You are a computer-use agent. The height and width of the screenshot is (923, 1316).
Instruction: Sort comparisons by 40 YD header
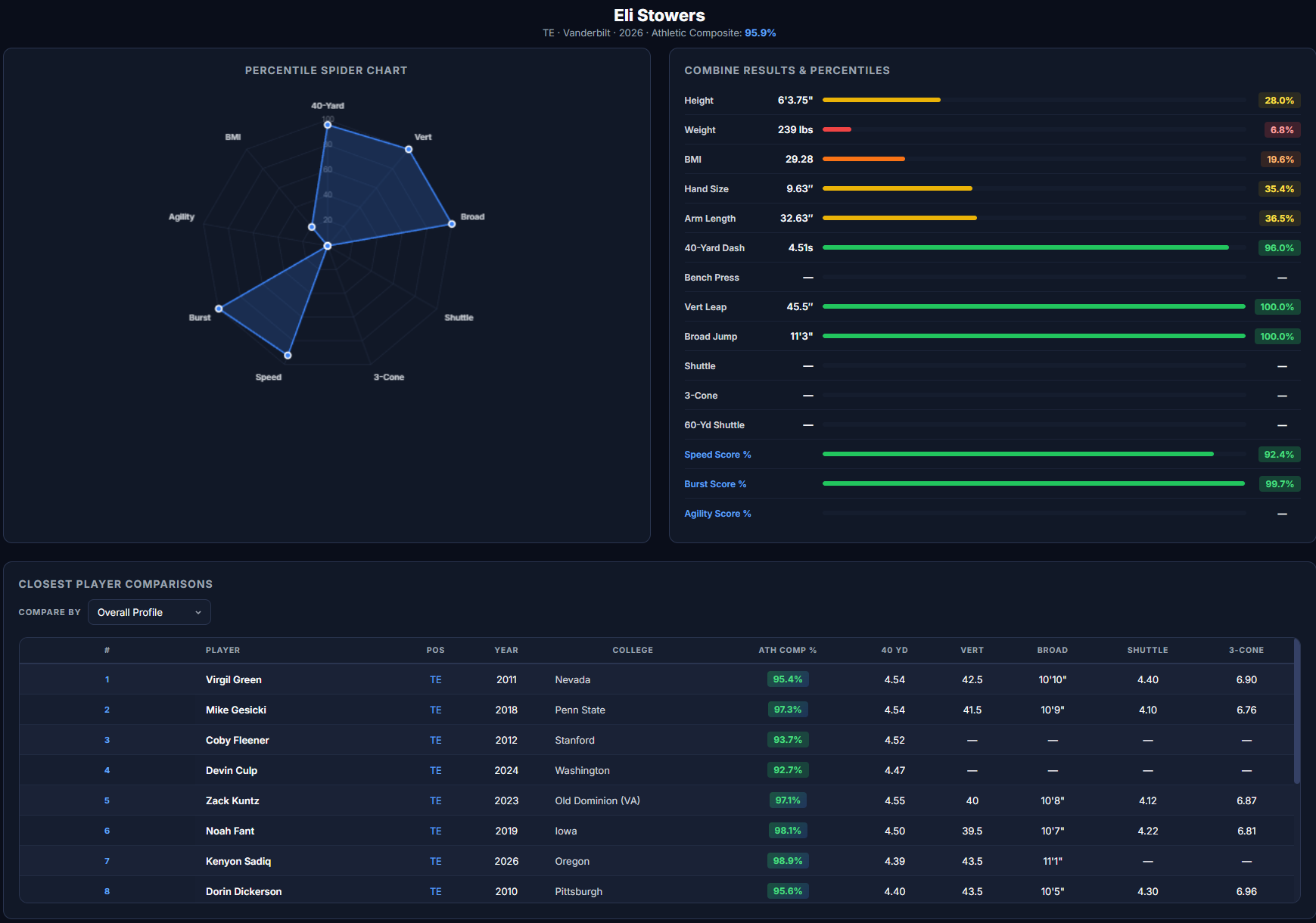pyautogui.click(x=894, y=650)
